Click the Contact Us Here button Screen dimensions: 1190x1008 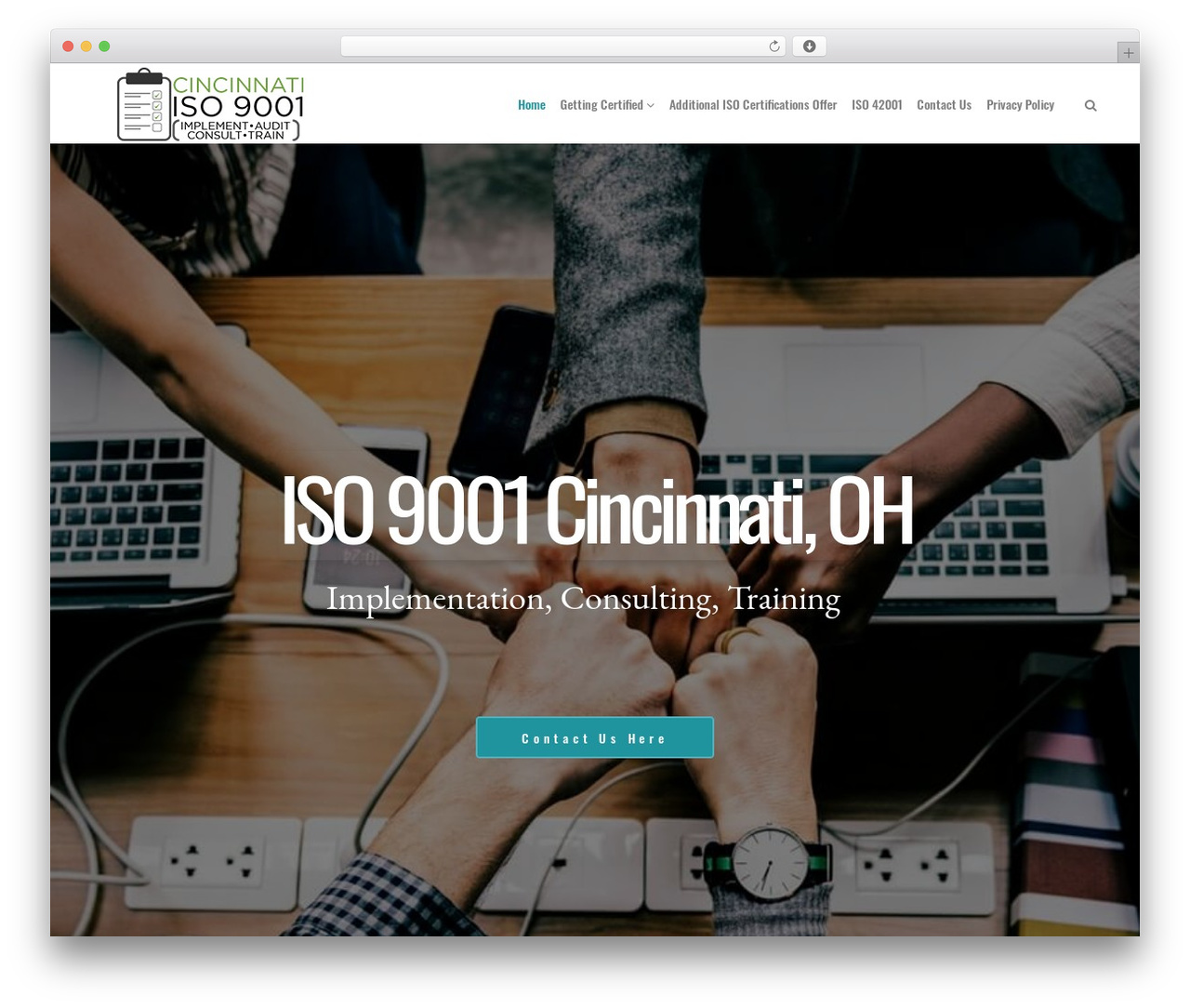[x=595, y=737]
